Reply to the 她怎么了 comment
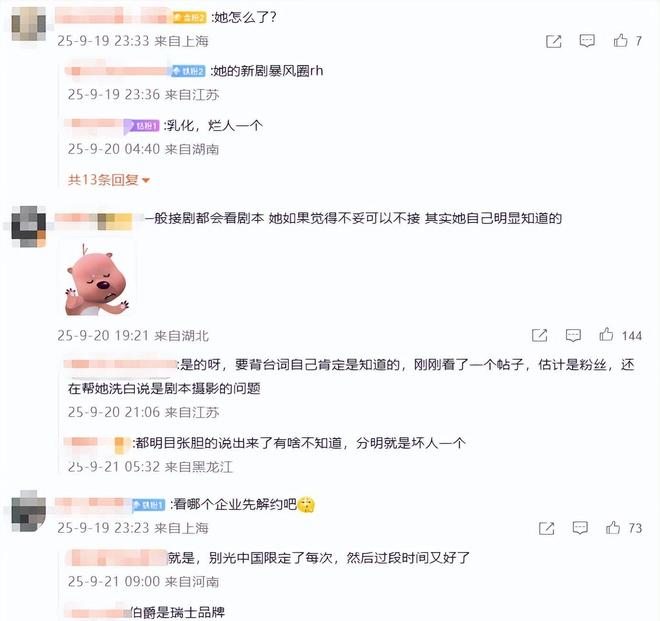 (587, 41)
